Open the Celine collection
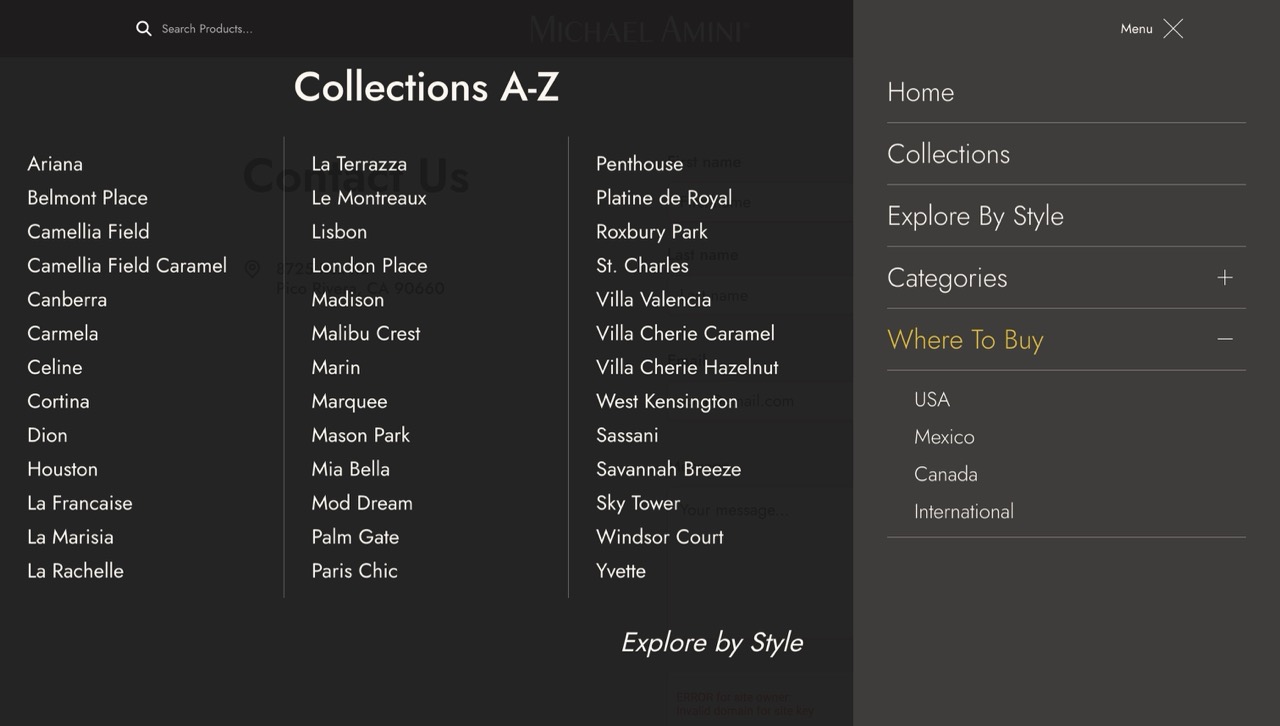Screen dimensions: 1280x726 coord(55,368)
